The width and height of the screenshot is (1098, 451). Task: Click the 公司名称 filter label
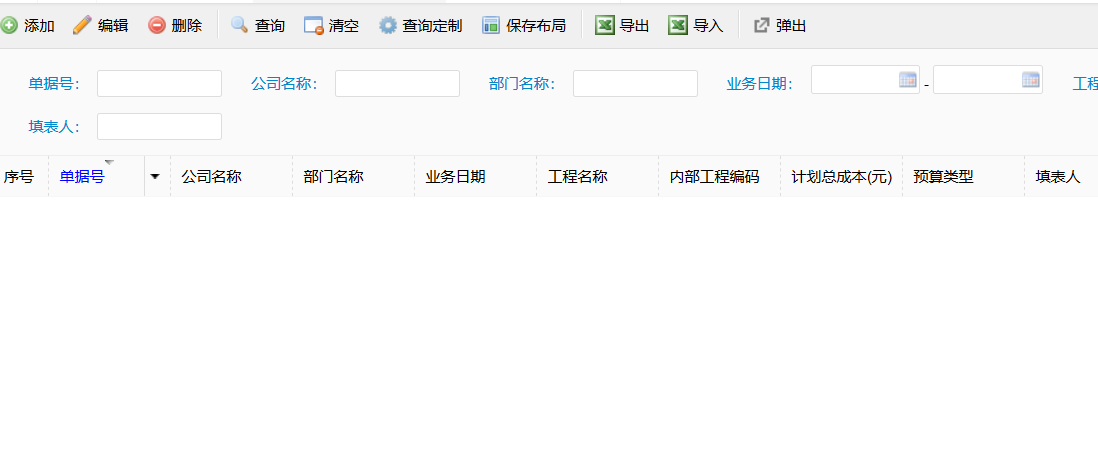285,84
